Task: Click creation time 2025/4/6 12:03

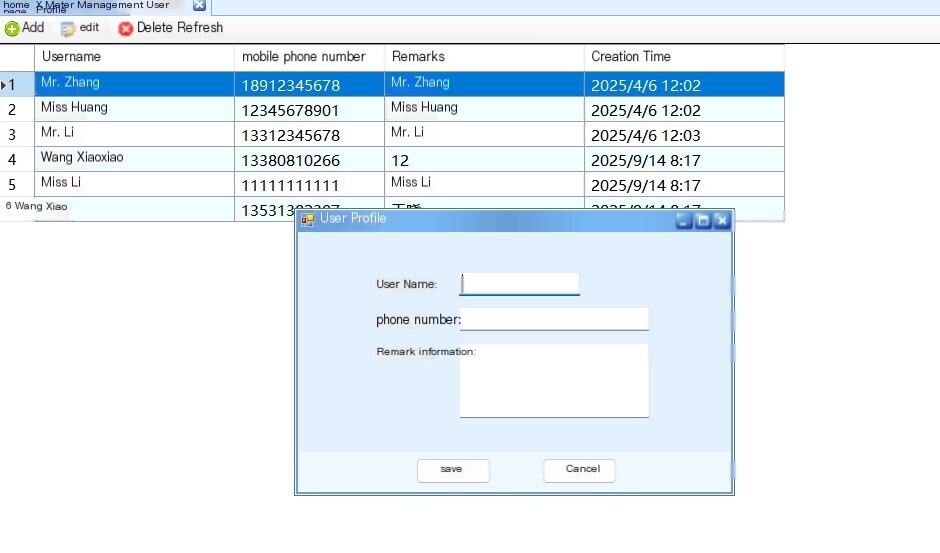Action: (684, 134)
